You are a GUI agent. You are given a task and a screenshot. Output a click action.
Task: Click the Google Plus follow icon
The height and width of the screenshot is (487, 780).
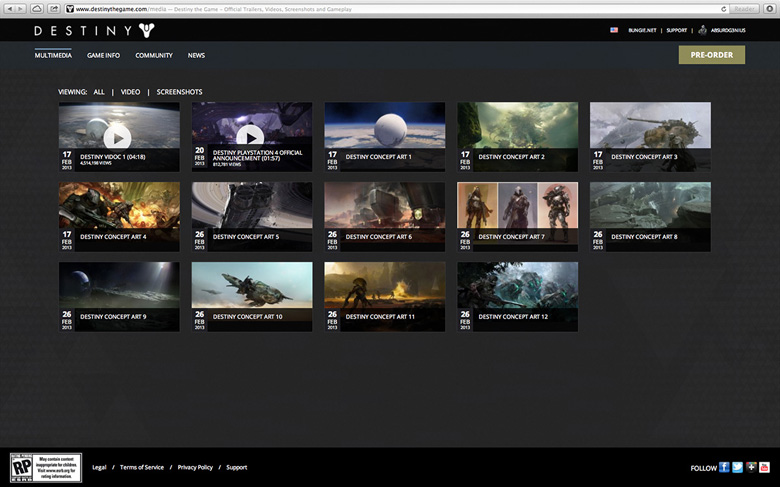tap(751, 467)
